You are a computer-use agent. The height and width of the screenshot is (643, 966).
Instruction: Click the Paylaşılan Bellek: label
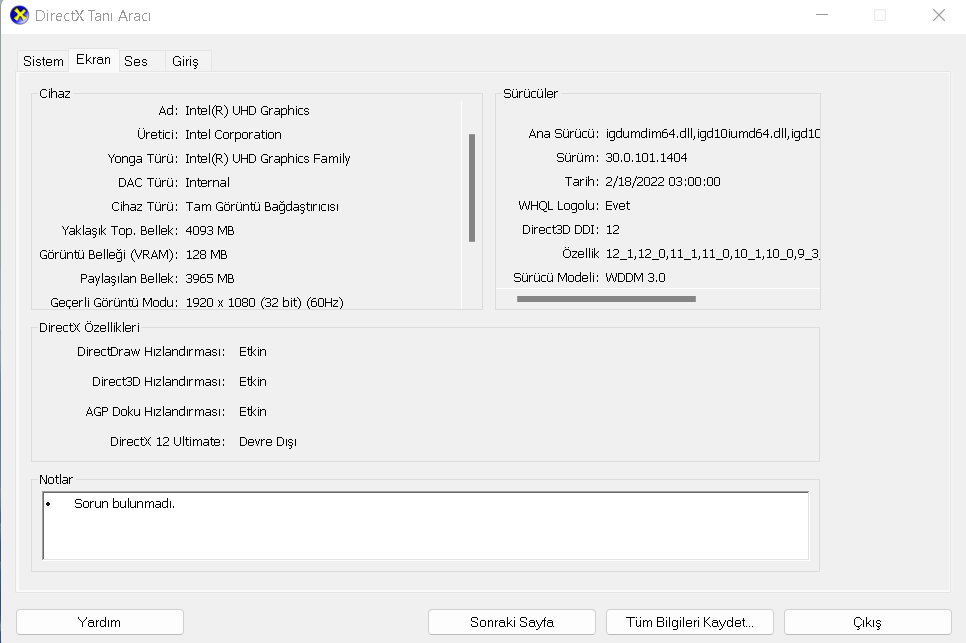pos(129,279)
